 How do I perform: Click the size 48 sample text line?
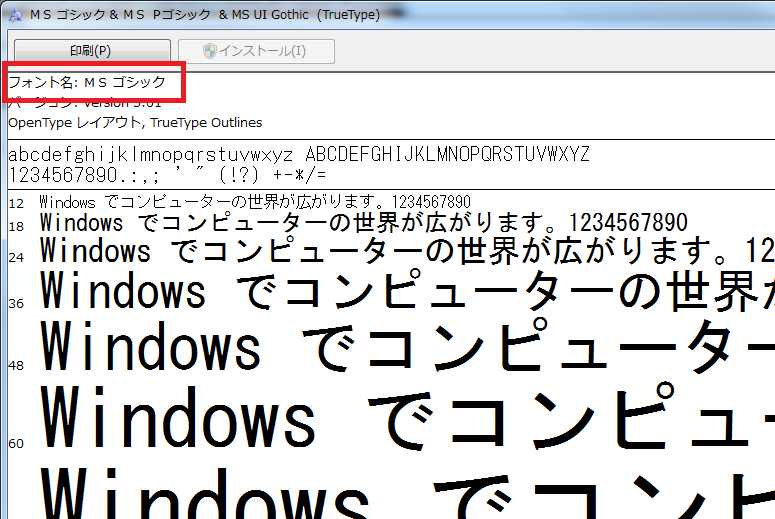407,346
